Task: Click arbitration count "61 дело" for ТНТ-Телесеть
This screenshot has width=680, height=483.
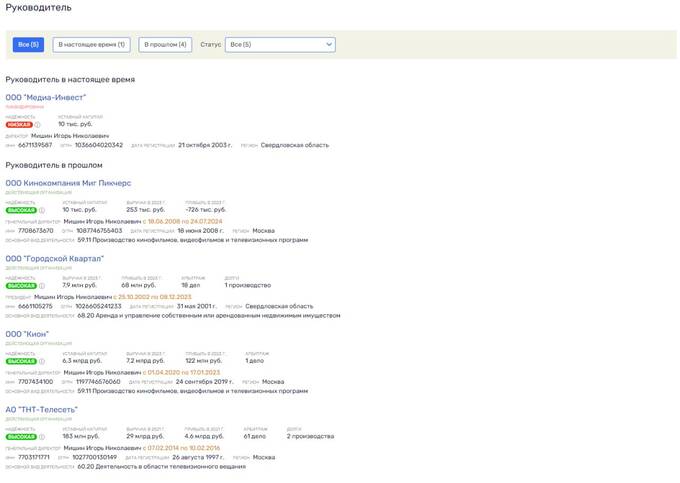Action: (x=255, y=437)
